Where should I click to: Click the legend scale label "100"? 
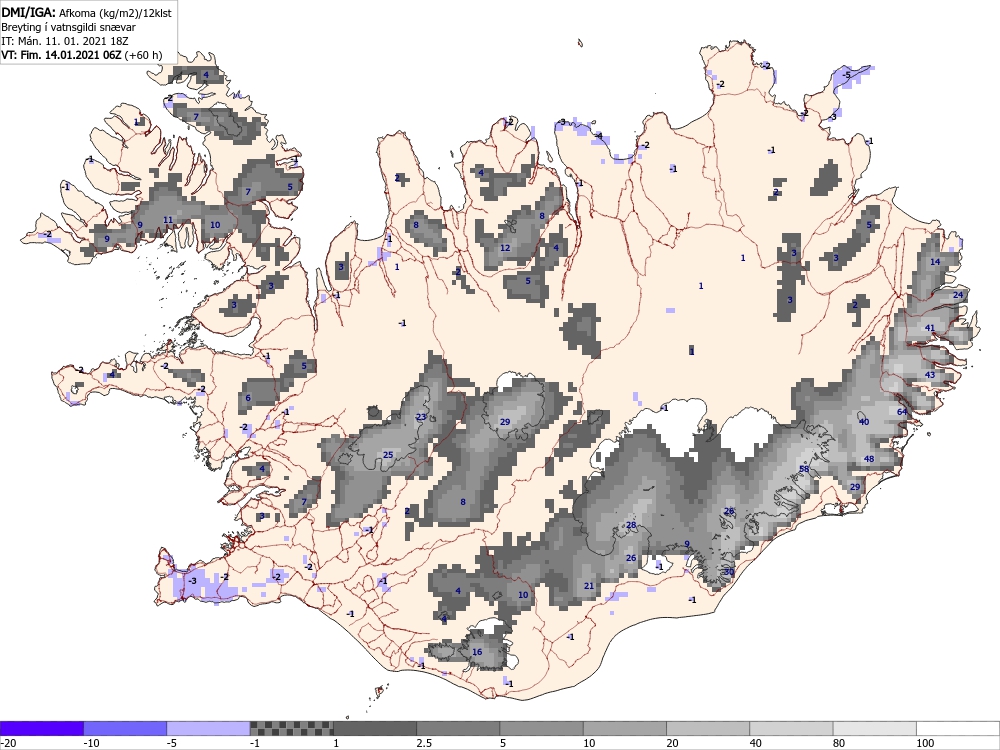pos(925,743)
